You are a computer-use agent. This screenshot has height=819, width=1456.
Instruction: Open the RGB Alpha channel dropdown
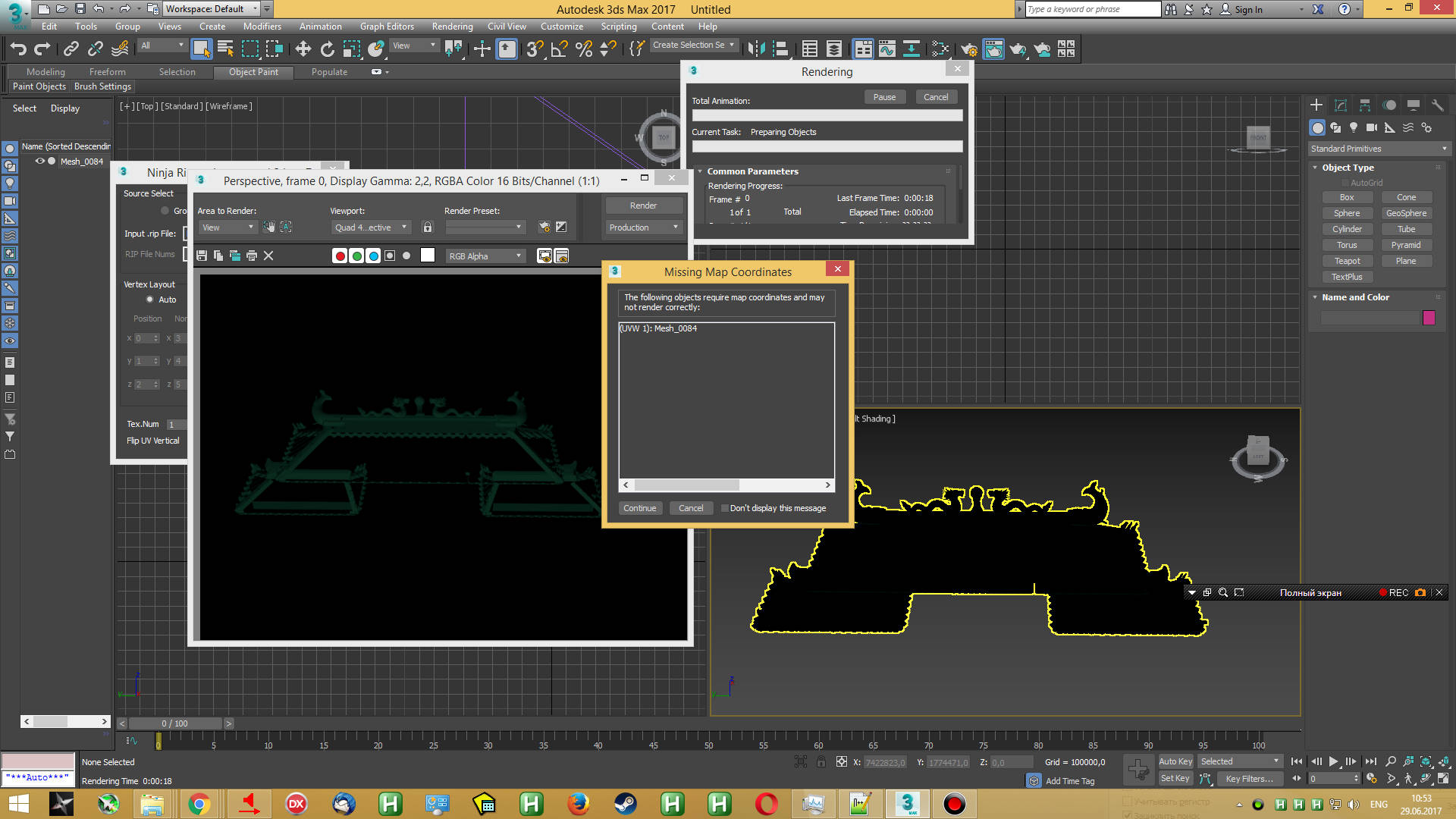[x=485, y=256]
